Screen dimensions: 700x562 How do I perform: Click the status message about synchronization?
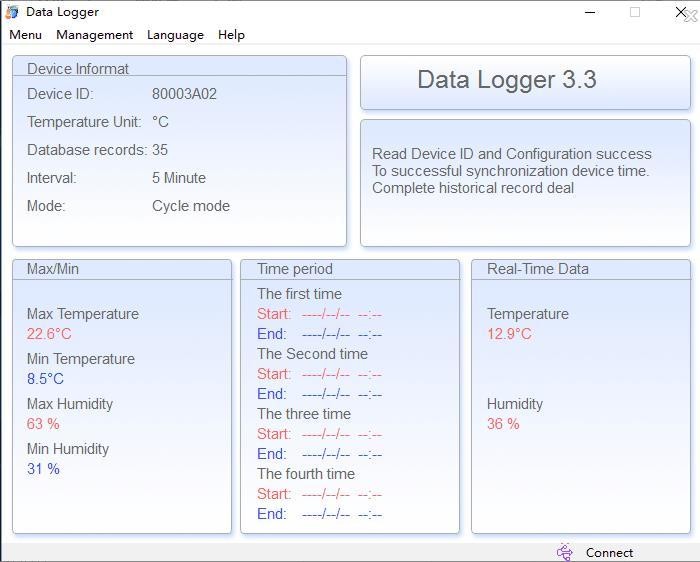pos(510,171)
